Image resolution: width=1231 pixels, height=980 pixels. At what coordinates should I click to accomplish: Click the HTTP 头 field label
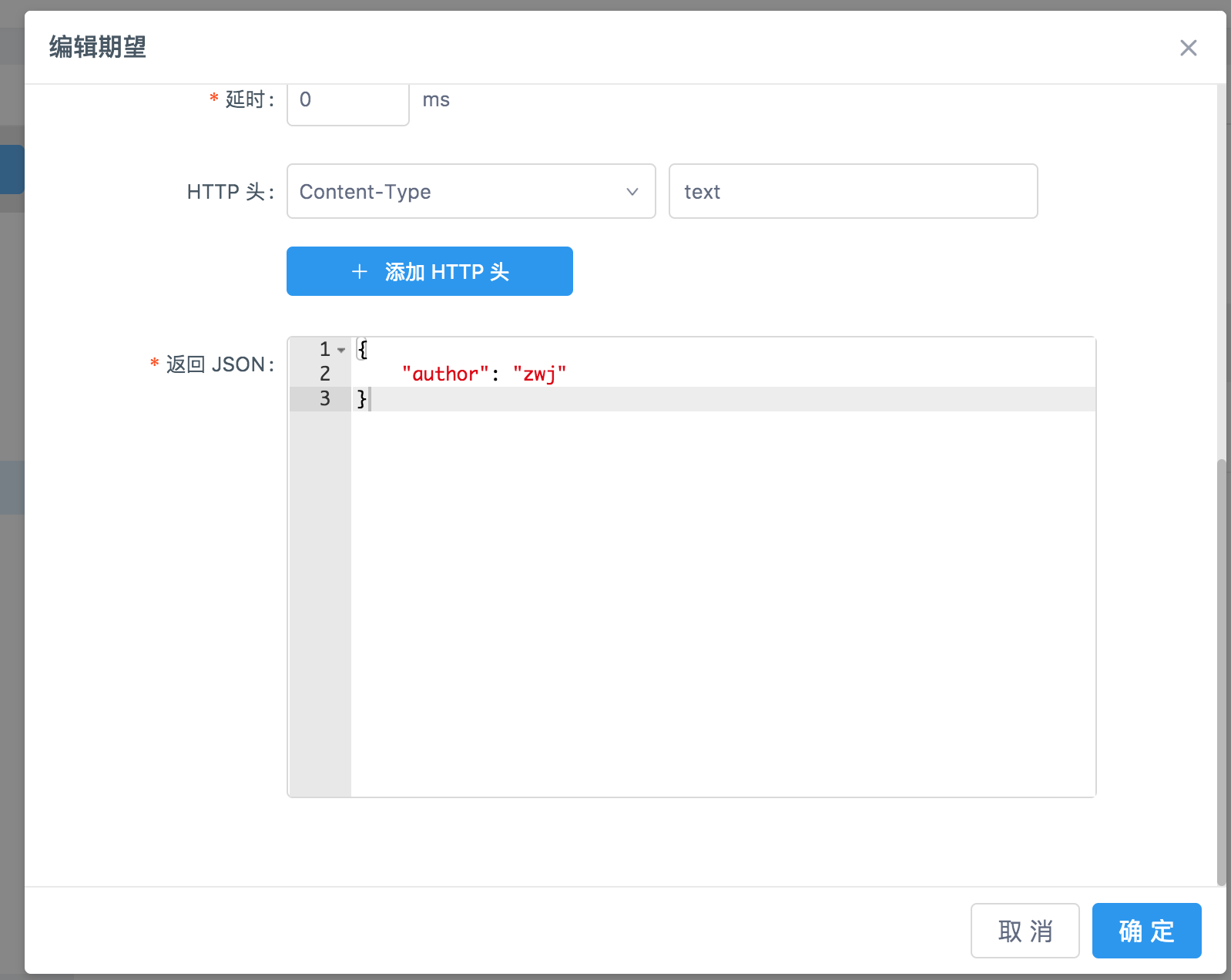click(x=230, y=192)
